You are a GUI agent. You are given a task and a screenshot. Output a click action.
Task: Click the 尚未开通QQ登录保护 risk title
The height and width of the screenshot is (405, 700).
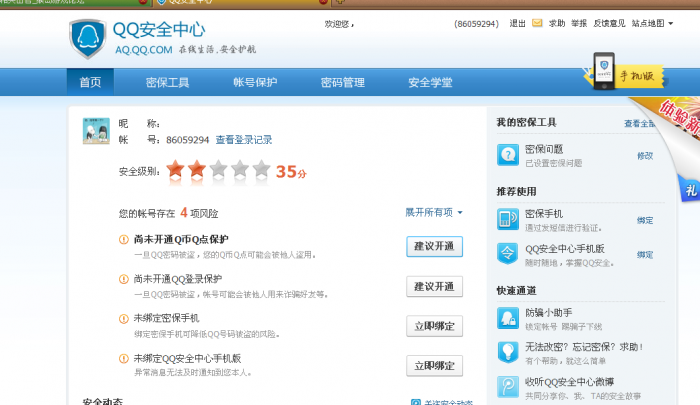178,279
